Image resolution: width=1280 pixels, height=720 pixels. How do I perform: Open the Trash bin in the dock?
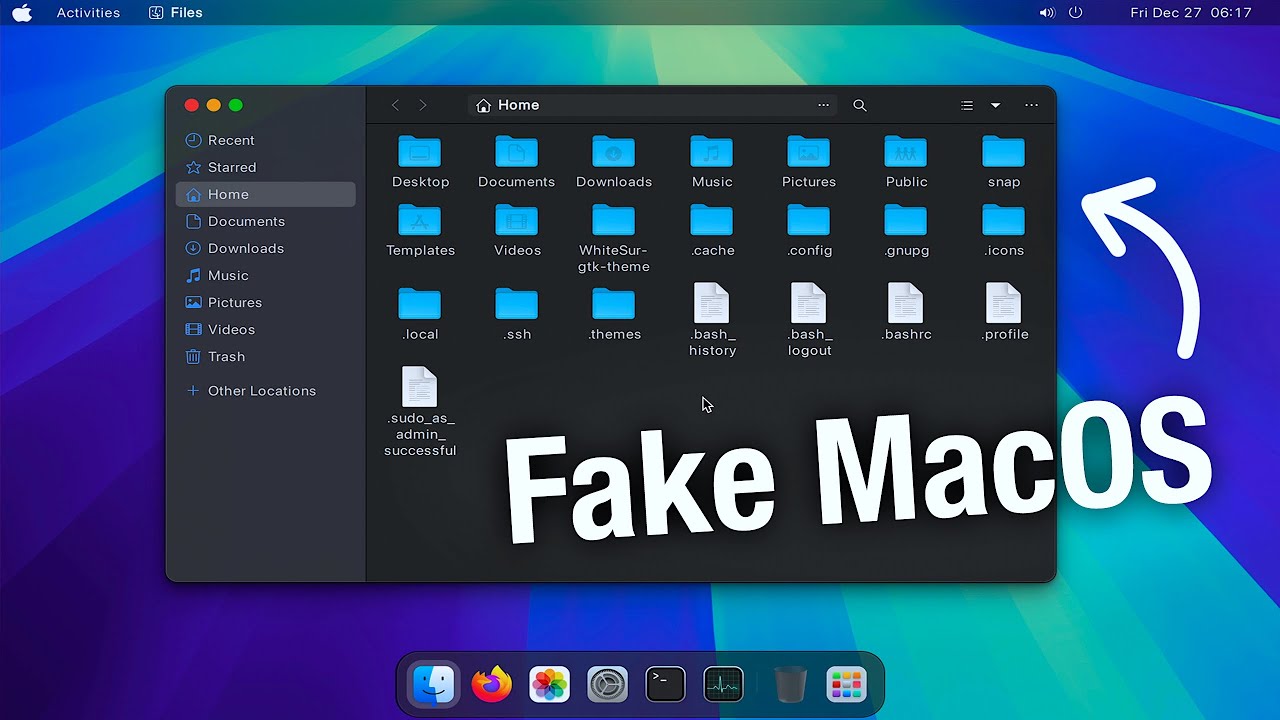pyautogui.click(x=790, y=685)
